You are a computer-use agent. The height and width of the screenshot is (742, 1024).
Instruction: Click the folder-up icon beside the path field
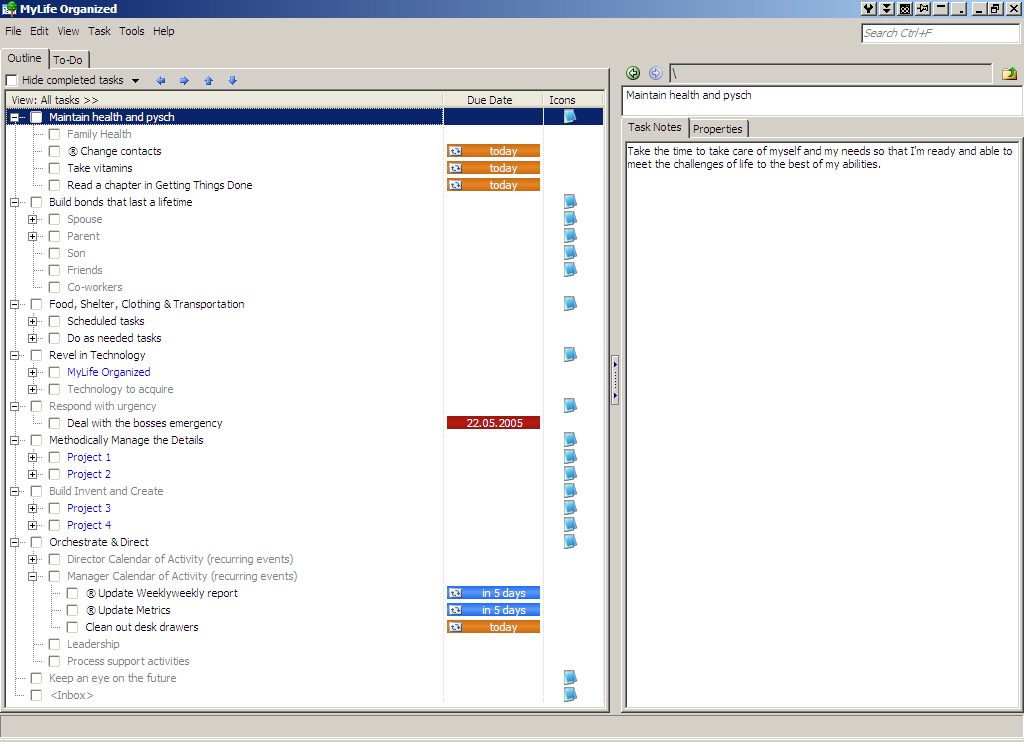pyautogui.click(x=1009, y=73)
